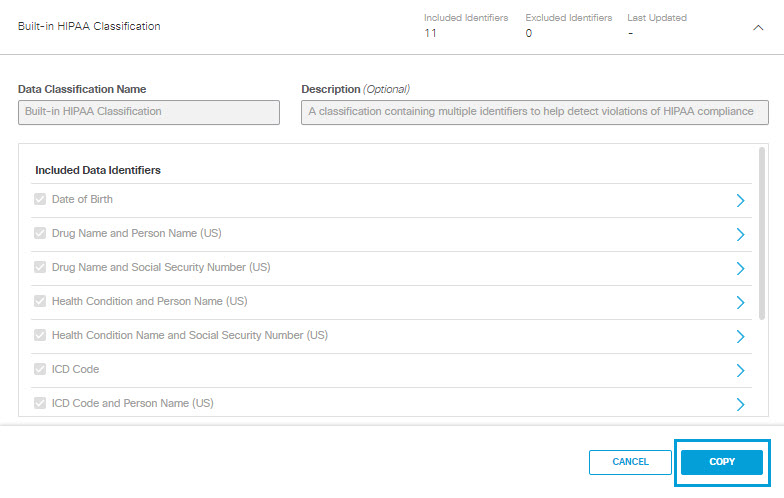The height and width of the screenshot is (498, 784).
Task: Open ICD Code identifier arrow
Action: click(740, 370)
